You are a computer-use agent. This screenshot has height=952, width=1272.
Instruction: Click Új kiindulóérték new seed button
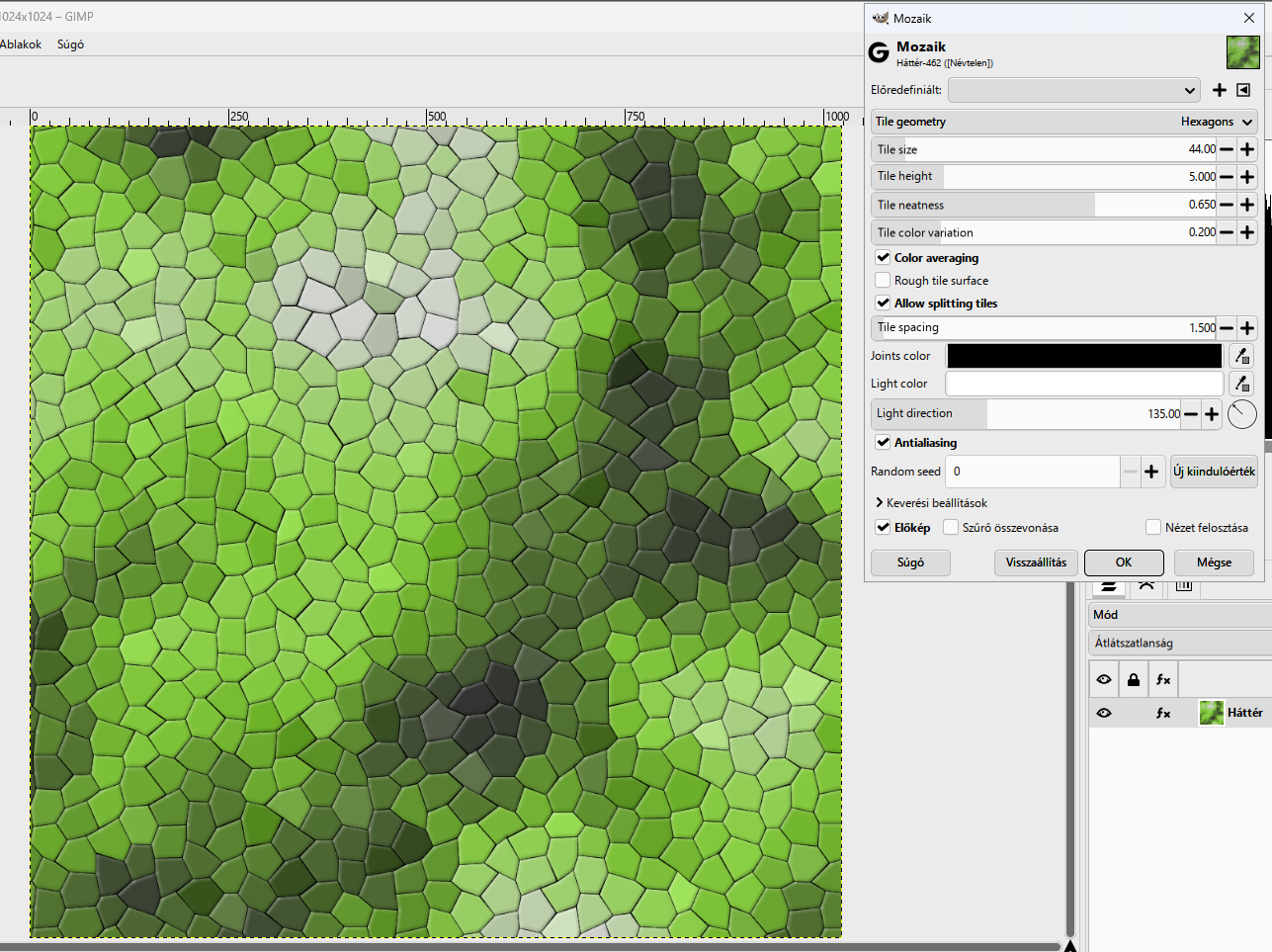pyautogui.click(x=1214, y=472)
